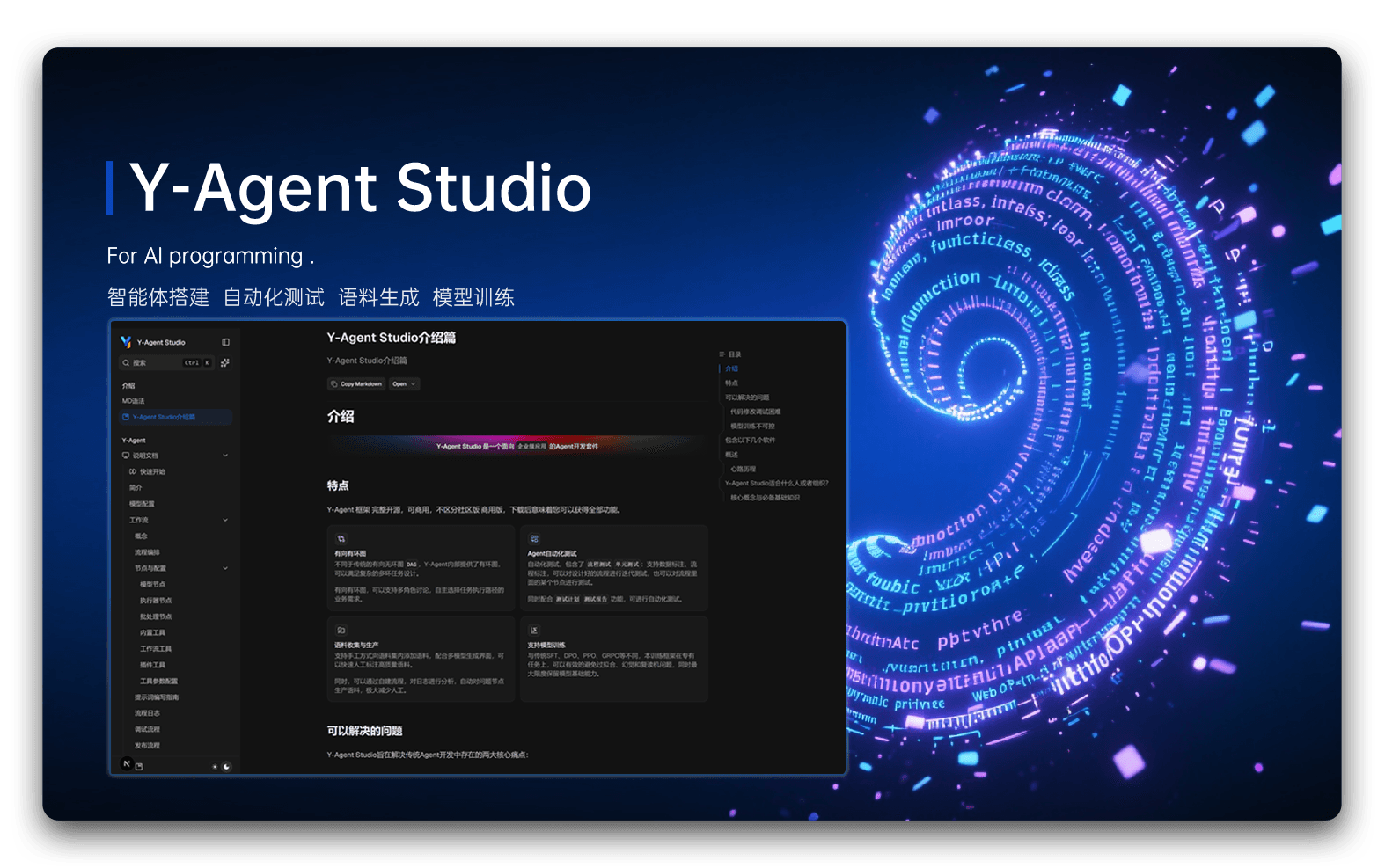Click the Y-Agent Studio logo icon
1385x868 pixels.
[x=126, y=342]
